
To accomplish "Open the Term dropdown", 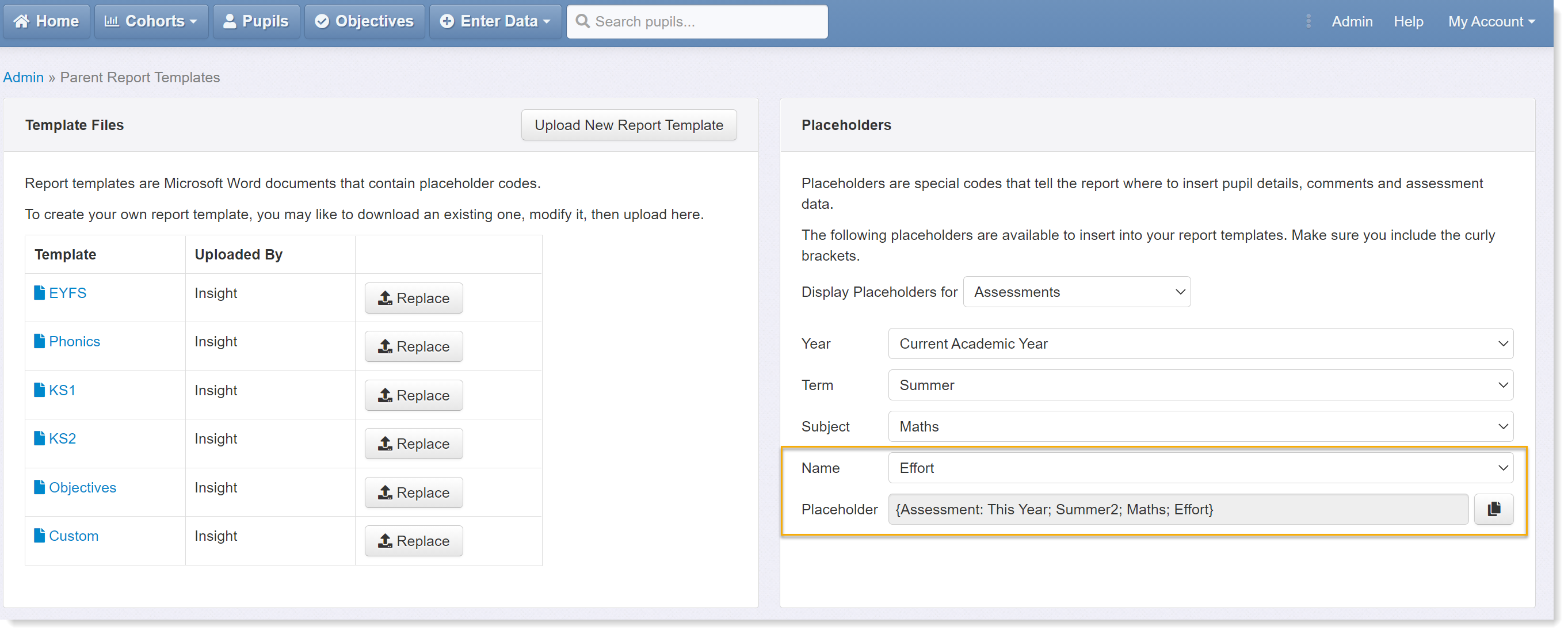I will [1200, 385].
